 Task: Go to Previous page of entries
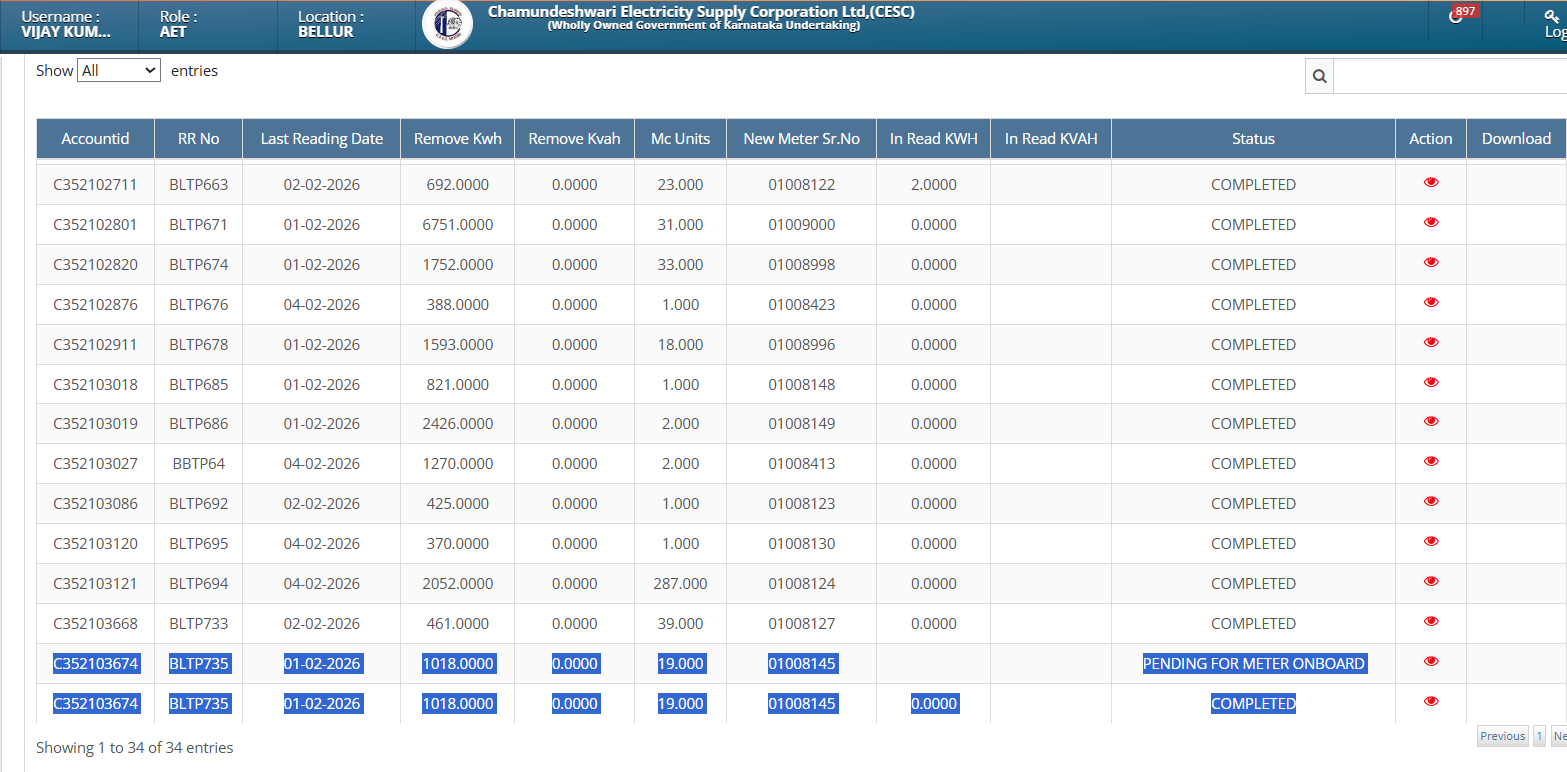click(1502, 736)
